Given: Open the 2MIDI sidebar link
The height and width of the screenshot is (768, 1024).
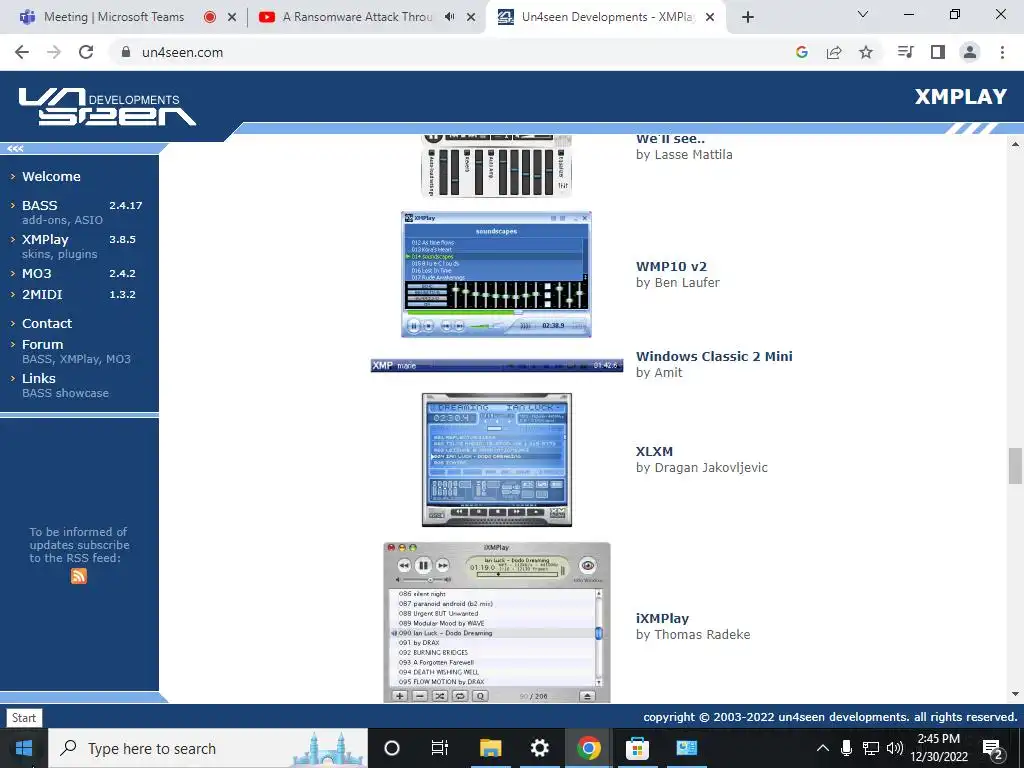Looking at the screenshot, I should pos(42,294).
